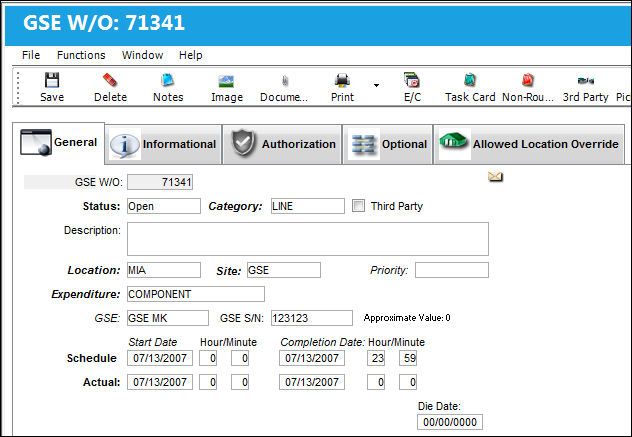Open the Non-Routine toolbar icon

(528, 80)
